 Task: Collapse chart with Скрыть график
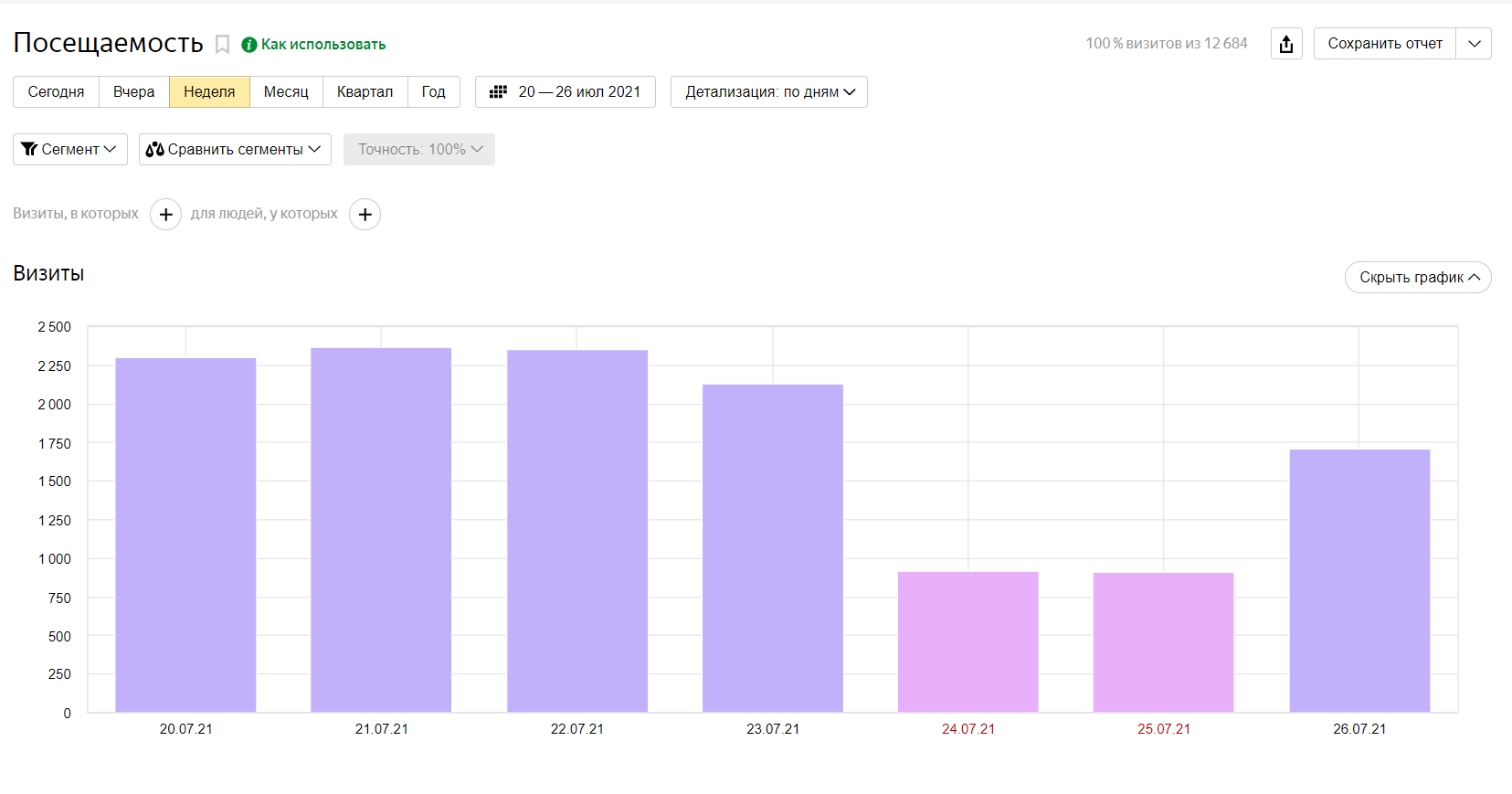(1417, 278)
